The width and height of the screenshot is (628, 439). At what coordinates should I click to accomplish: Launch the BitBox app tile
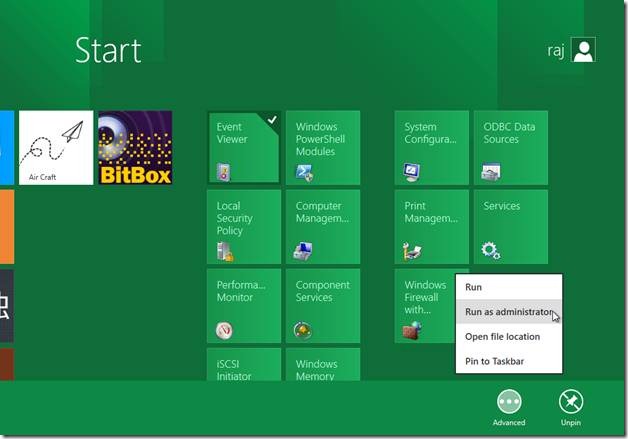135,147
